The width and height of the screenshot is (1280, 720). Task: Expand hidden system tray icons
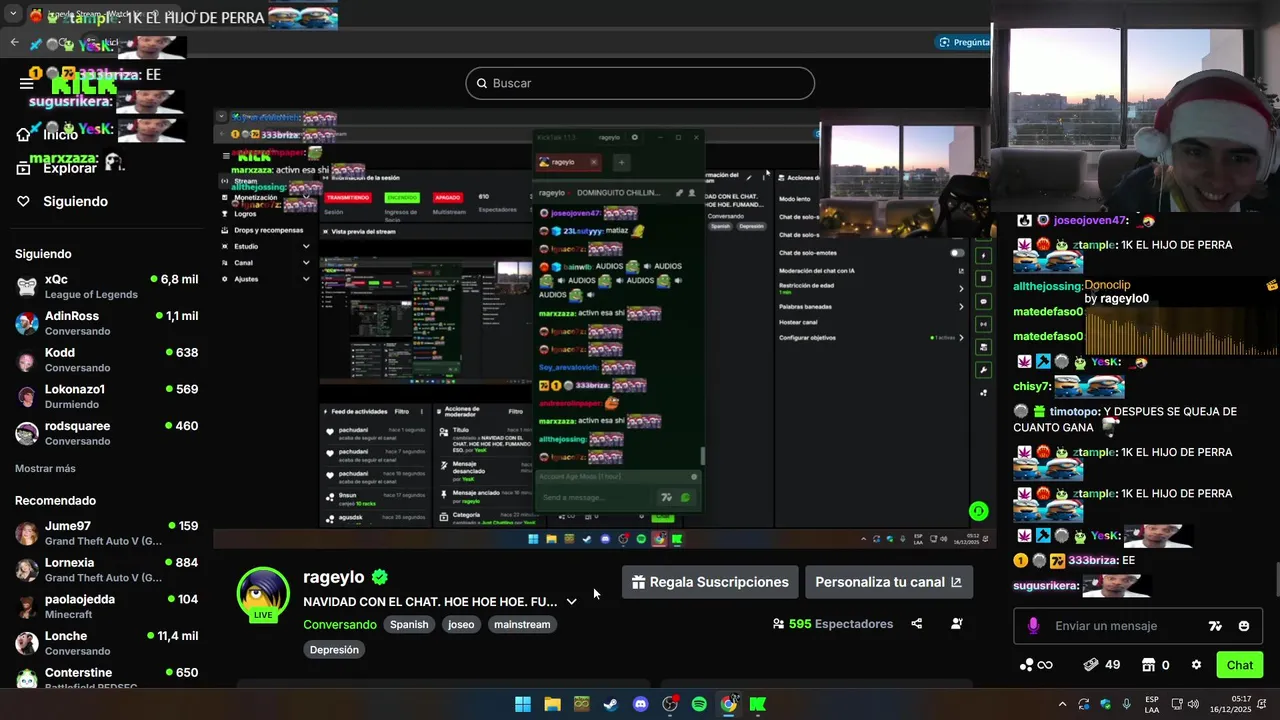click(1062, 704)
